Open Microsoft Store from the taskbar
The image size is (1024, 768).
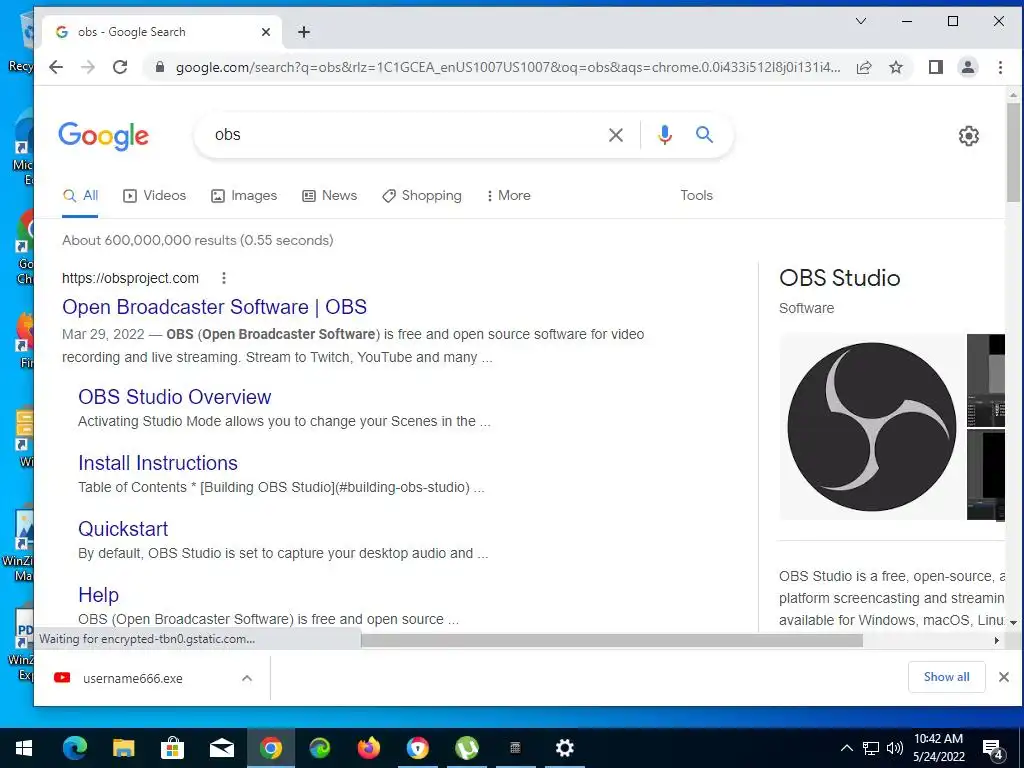point(172,748)
